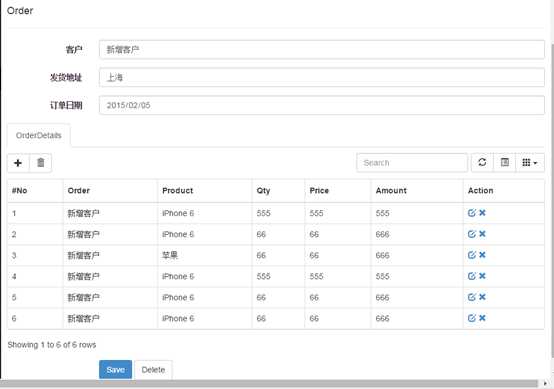Click the Price 66 cell in row 5

(338, 297)
